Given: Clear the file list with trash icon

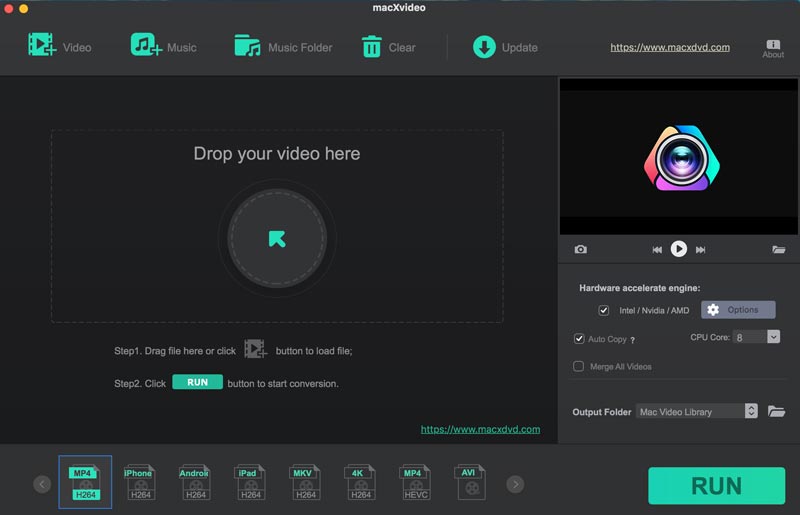Looking at the screenshot, I should point(371,46).
